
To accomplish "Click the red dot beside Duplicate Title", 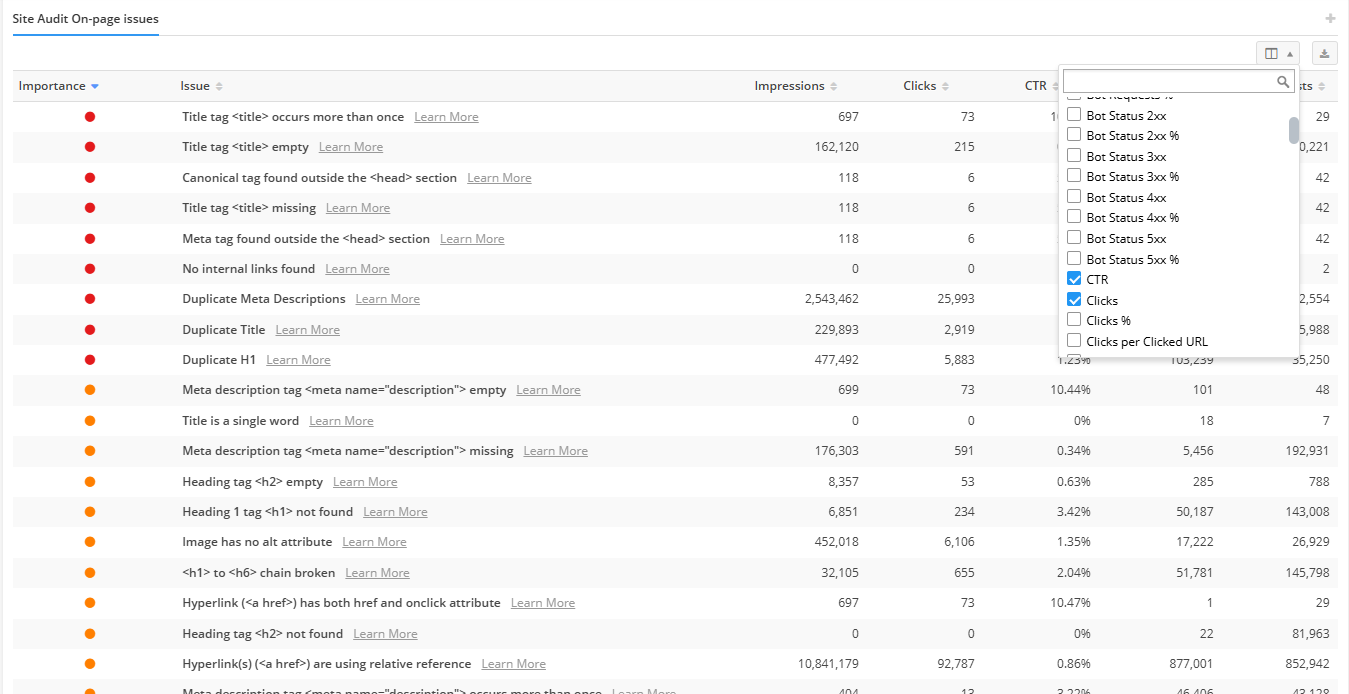I will pos(90,330).
